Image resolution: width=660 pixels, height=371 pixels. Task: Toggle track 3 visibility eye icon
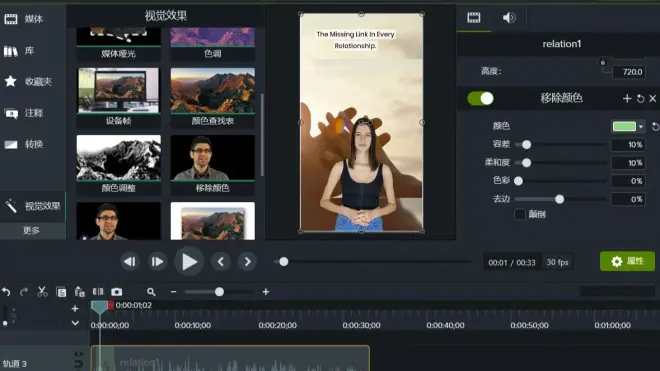[79, 354]
